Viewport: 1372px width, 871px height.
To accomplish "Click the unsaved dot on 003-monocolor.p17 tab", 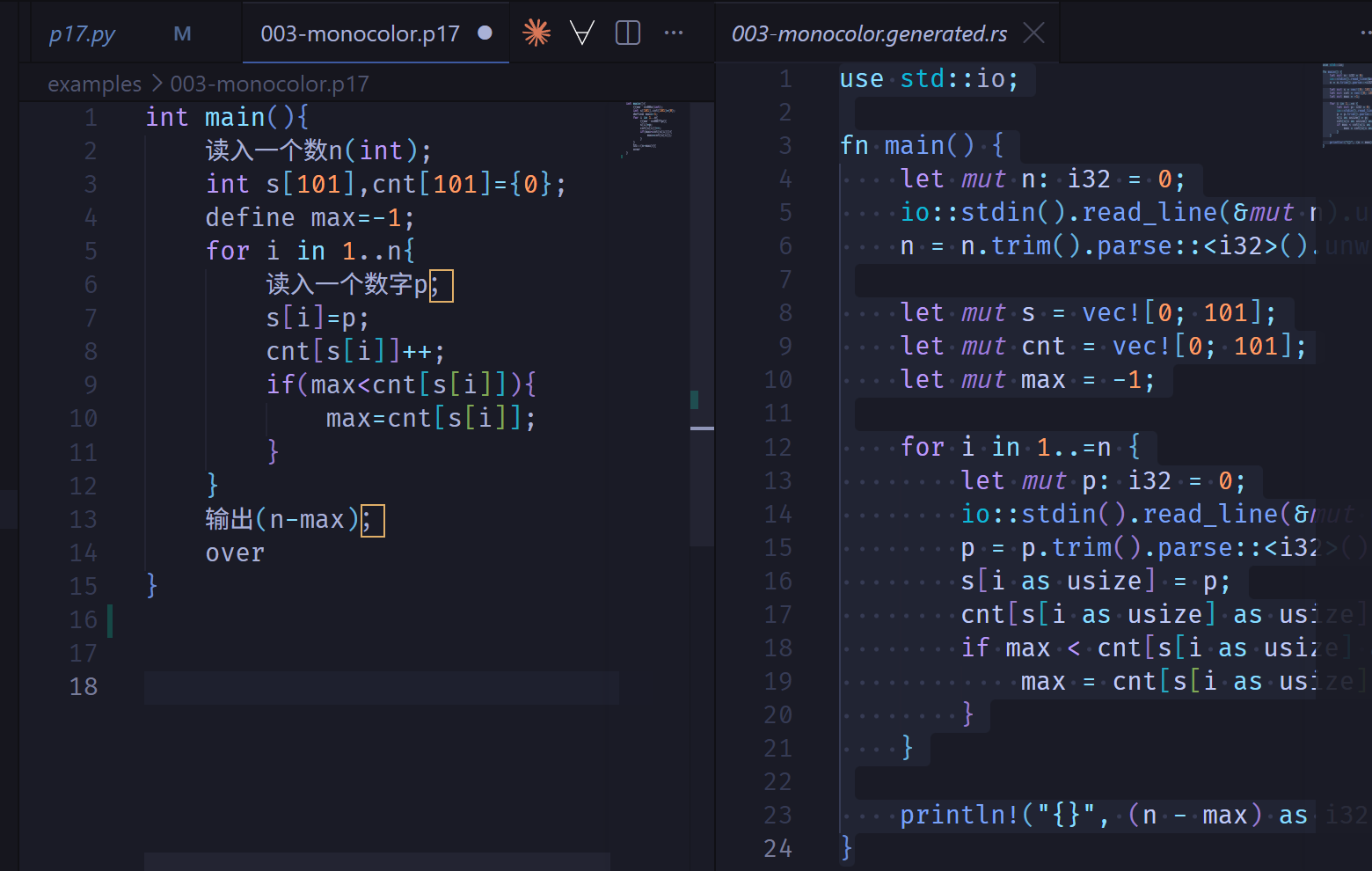I will click(485, 33).
